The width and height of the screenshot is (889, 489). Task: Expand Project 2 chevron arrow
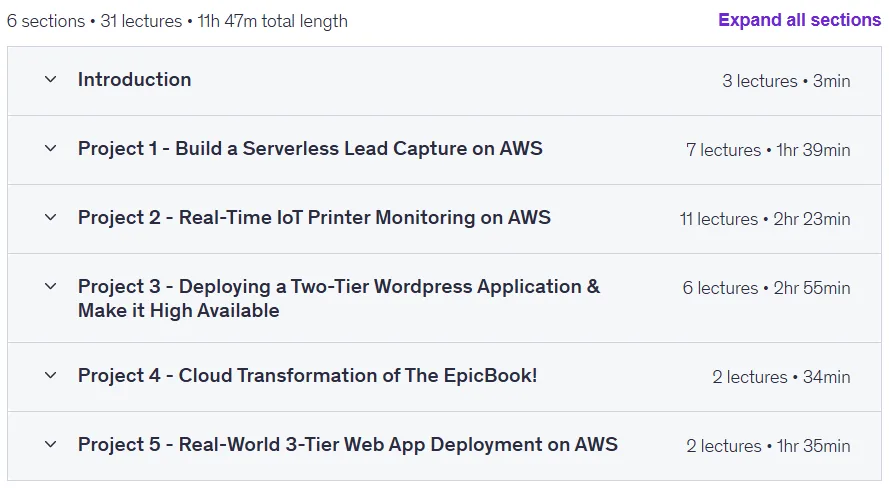click(50, 217)
